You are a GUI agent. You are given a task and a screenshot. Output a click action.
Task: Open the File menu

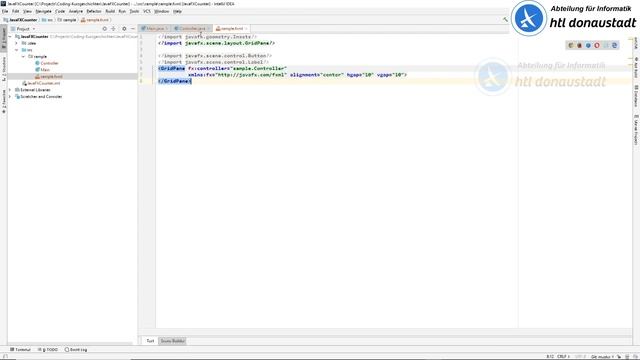pyautogui.click(x=5, y=11)
